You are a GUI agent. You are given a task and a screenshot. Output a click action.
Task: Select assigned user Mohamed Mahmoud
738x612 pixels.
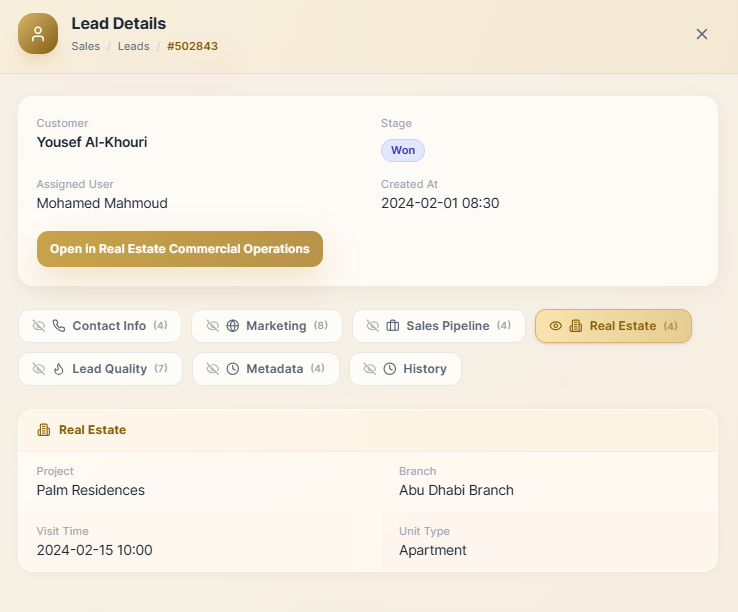(102, 203)
